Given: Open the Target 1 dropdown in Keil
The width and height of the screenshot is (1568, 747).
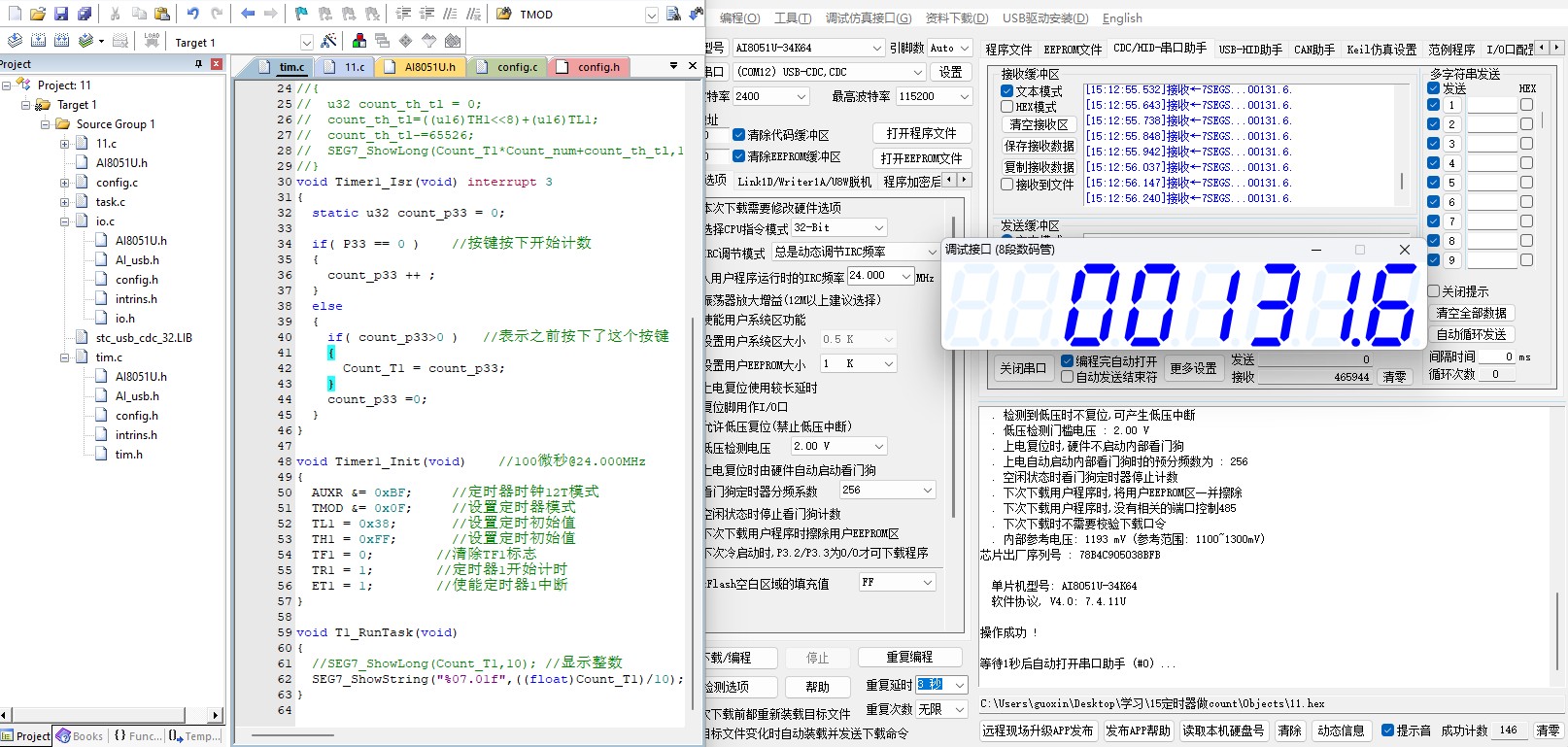Looking at the screenshot, I should coord(306,42).
